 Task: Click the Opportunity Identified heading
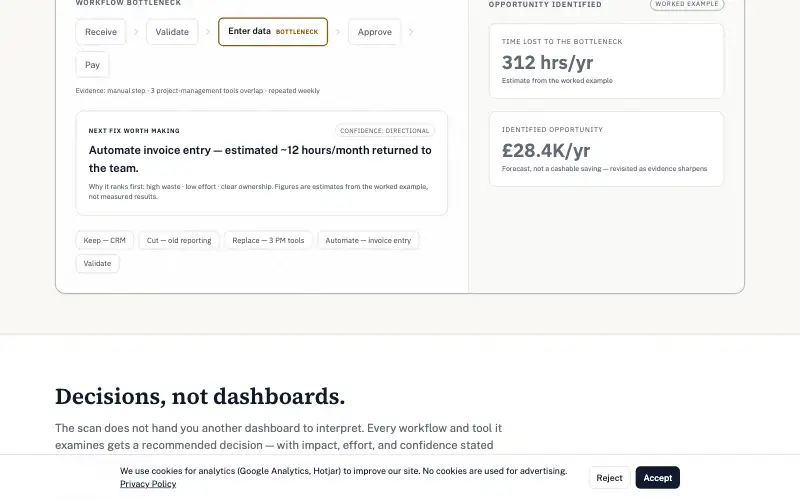[x=545, y=4]
